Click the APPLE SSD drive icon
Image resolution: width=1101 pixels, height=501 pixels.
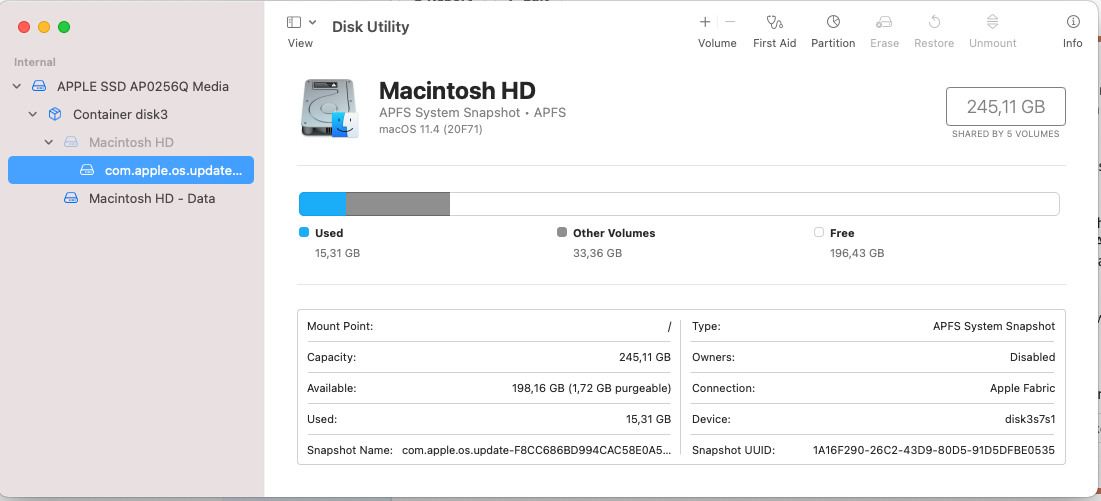[39, 86]
